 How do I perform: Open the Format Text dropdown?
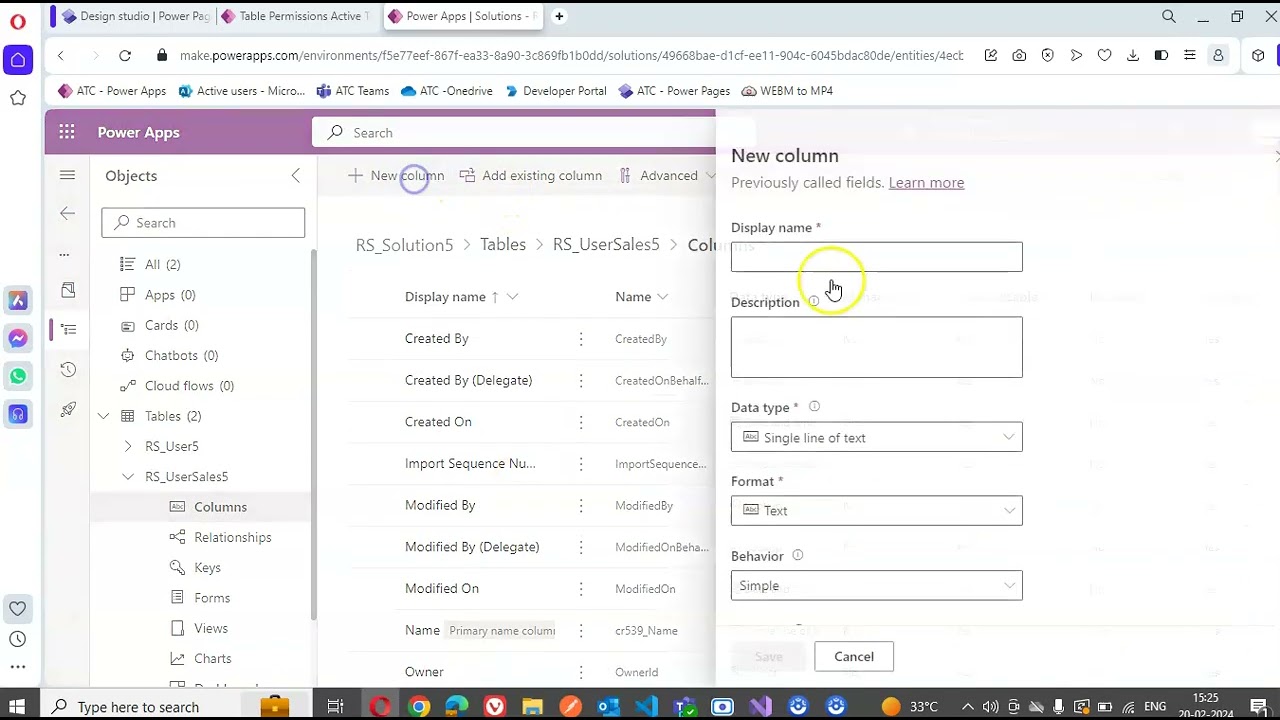click(876, 510)
